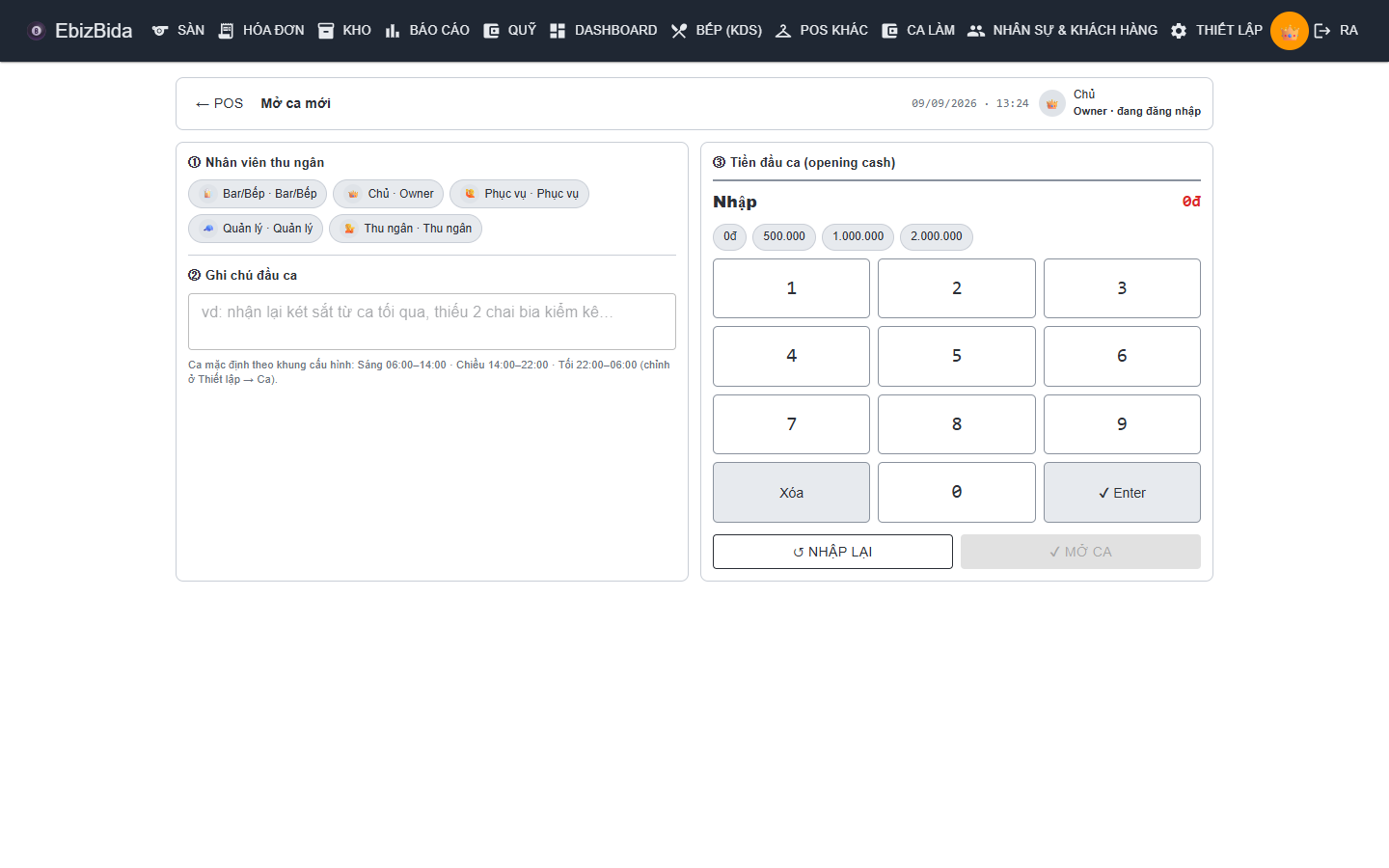Viewport: 1389px width, 868px height.
Task: Click the CA LÀM wallet icon
Action: click(x=889, y=31)
